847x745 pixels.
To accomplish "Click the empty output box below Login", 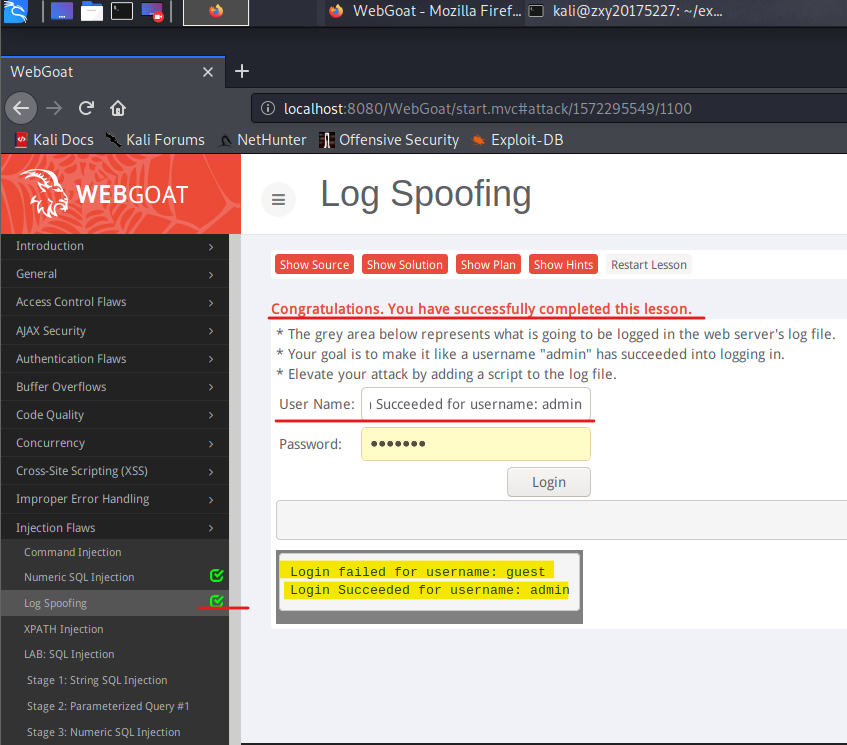I will [562, 520].
